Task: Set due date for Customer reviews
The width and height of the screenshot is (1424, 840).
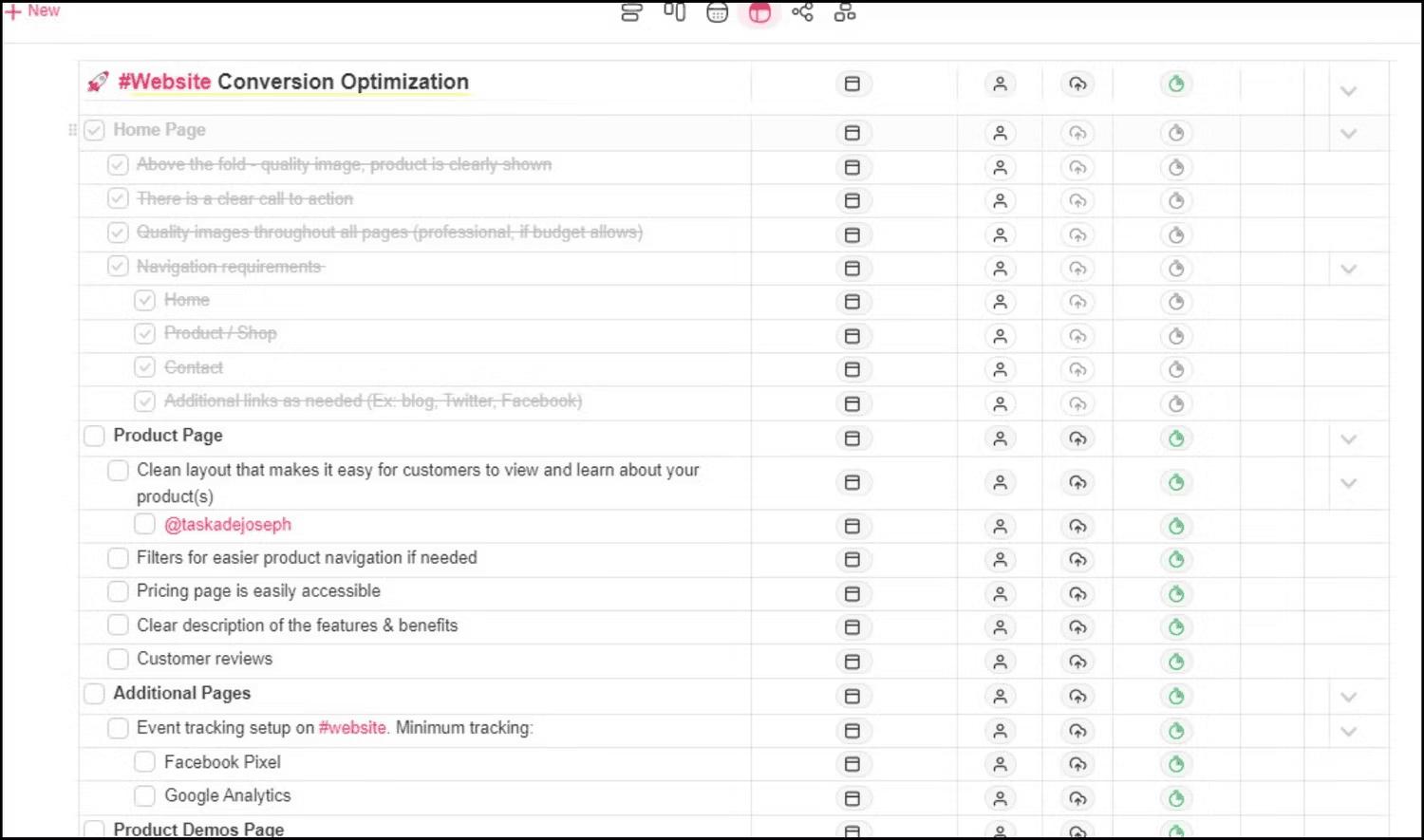Action: coord(853,662)
